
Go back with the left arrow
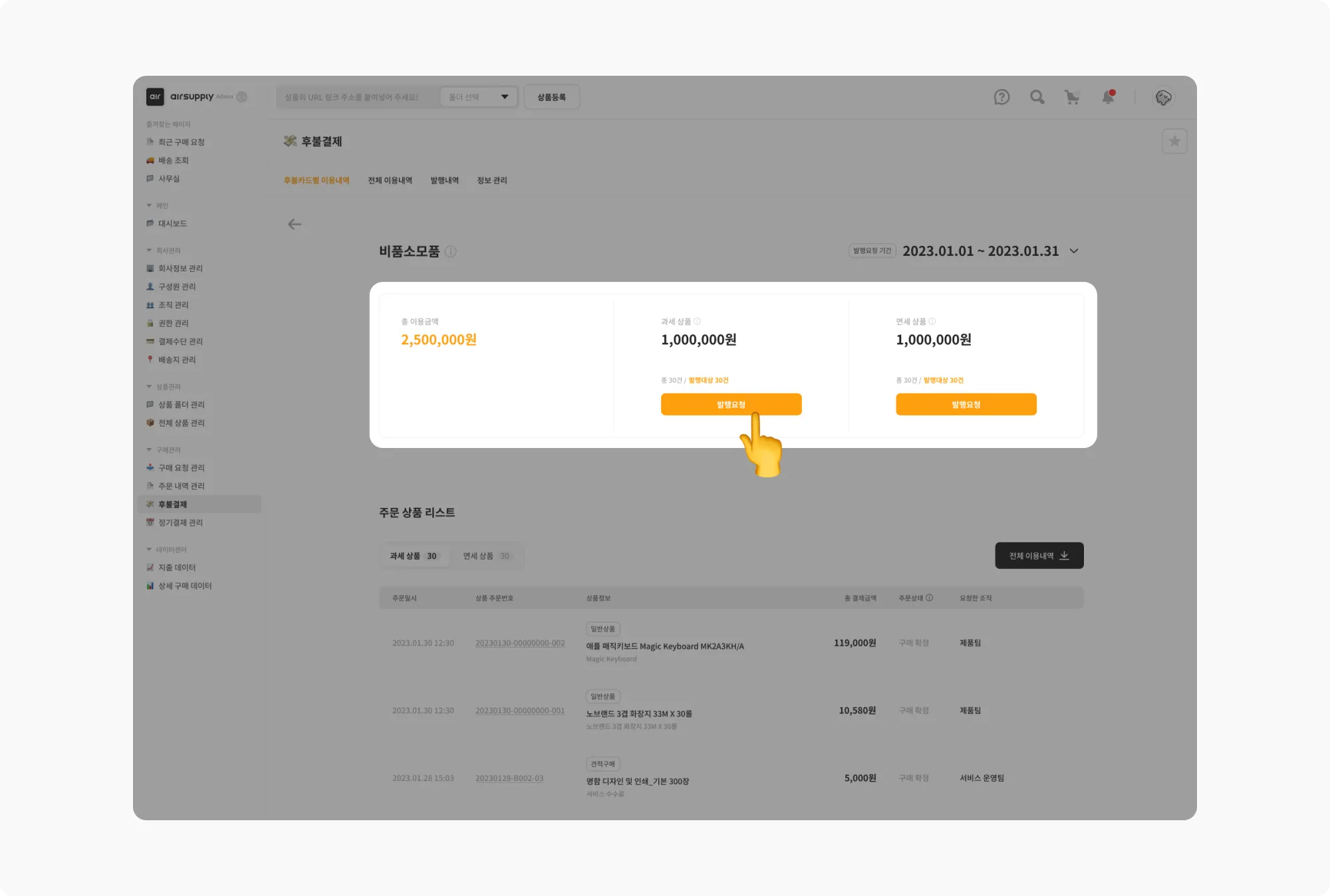295,225
